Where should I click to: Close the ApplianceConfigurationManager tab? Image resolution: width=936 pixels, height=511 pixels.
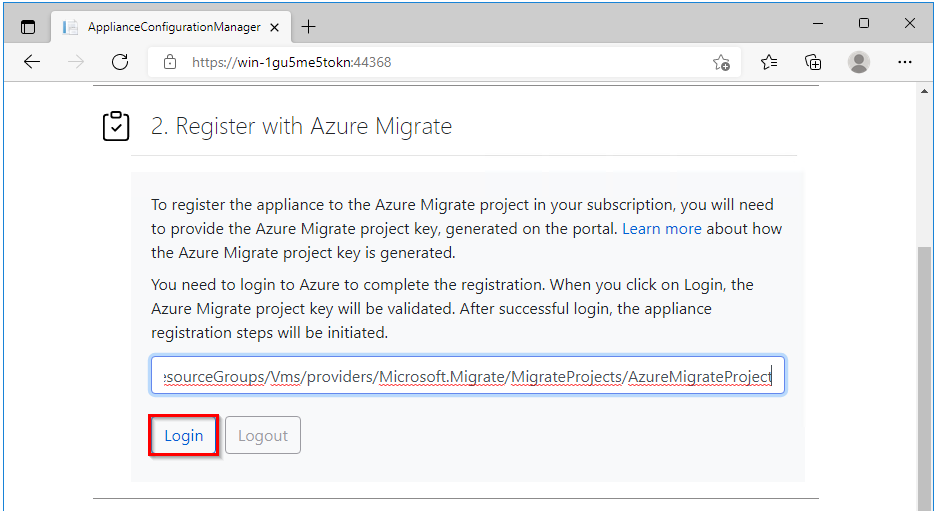pos(275,27)
